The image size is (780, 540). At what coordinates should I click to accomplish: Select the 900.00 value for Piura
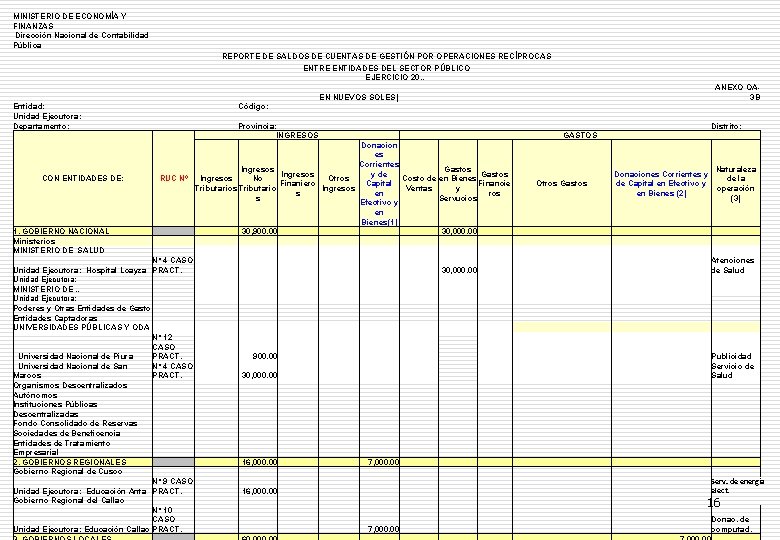point(265,357)
